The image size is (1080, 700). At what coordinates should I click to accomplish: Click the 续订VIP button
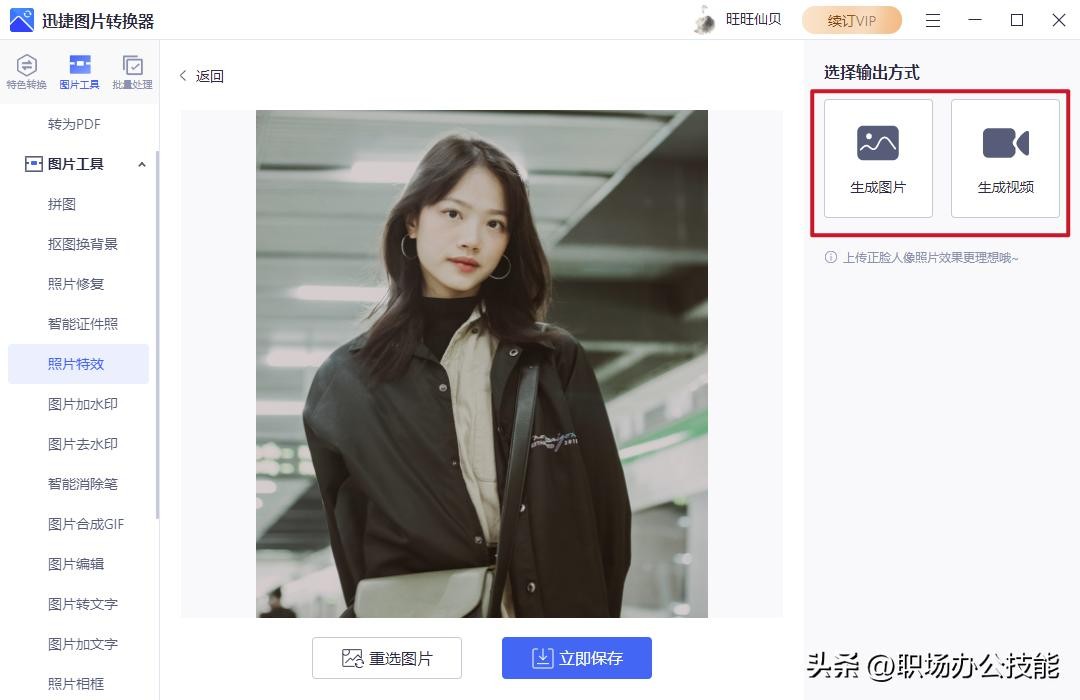tap(851, 21)
